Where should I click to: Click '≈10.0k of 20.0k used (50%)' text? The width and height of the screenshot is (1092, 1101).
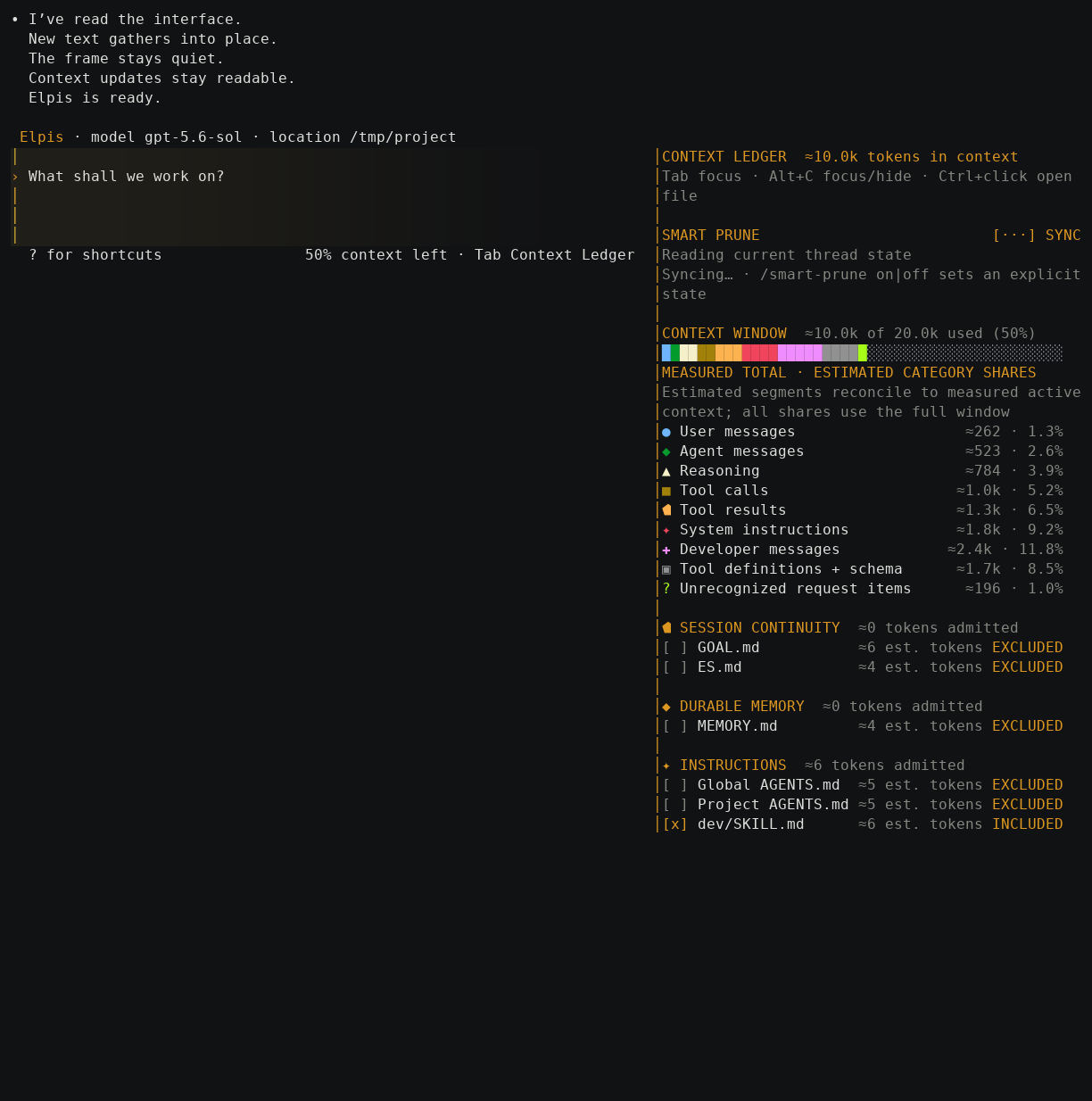click(x=921, y=334)
